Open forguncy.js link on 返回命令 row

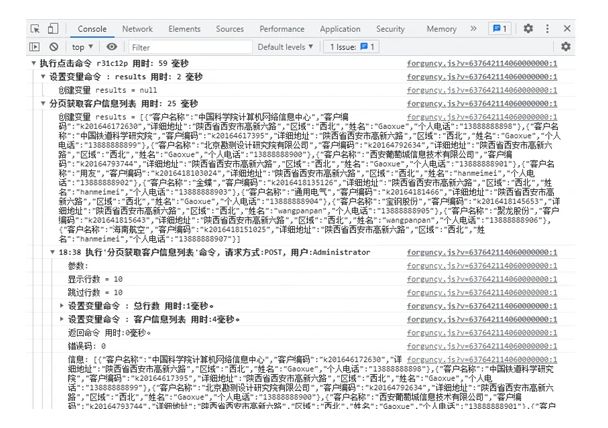coord(482,333)
